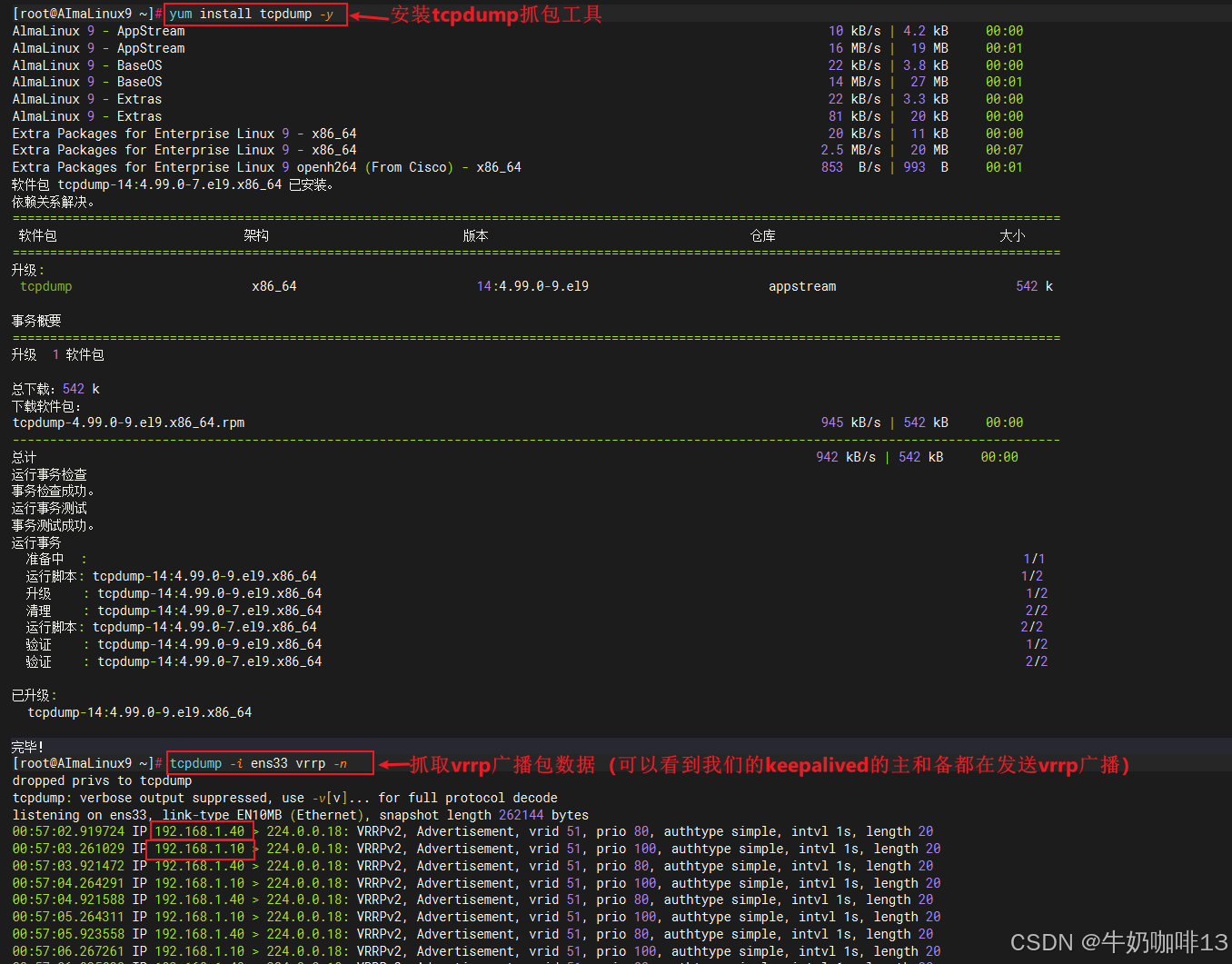Click the red-boxed IP 192.168.1.10
The image size is (1232, 964).
pyautogui.click(x=200, y=849)
